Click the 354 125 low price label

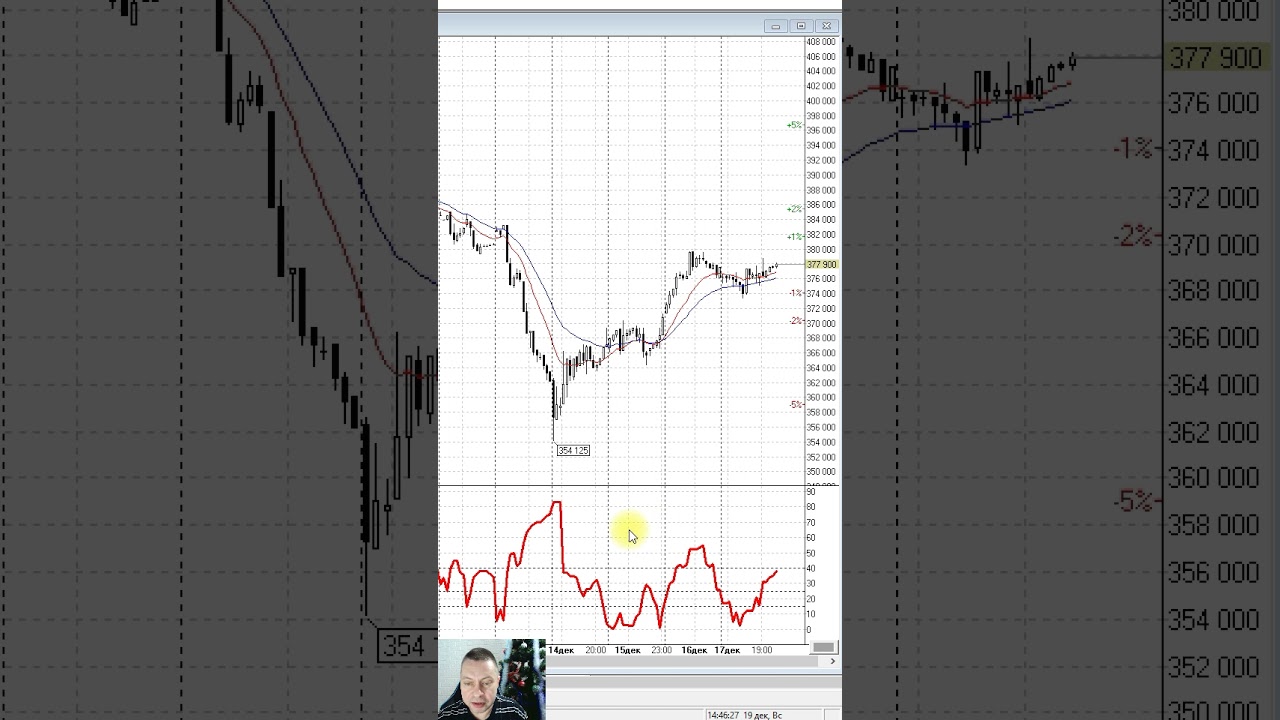click(x=573, y=451)
